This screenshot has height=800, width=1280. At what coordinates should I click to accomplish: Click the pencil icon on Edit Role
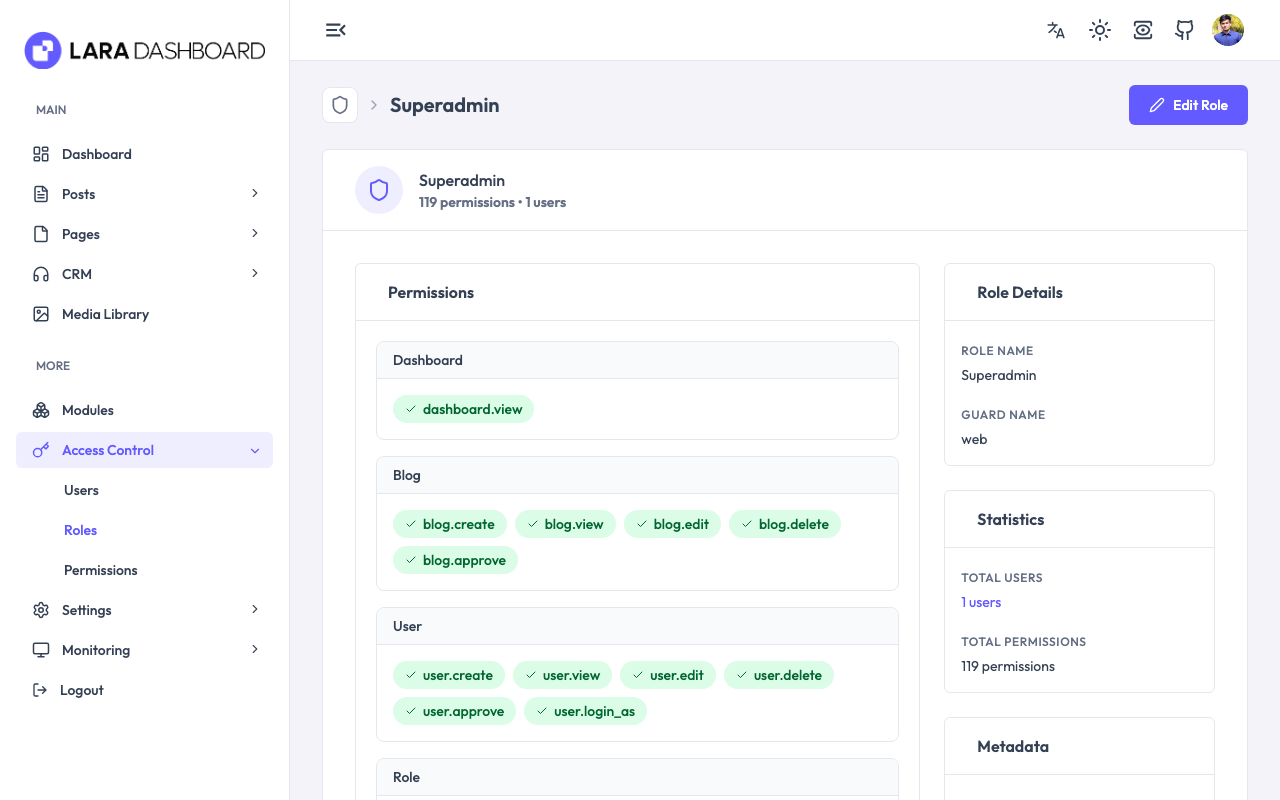[1157, 105]
